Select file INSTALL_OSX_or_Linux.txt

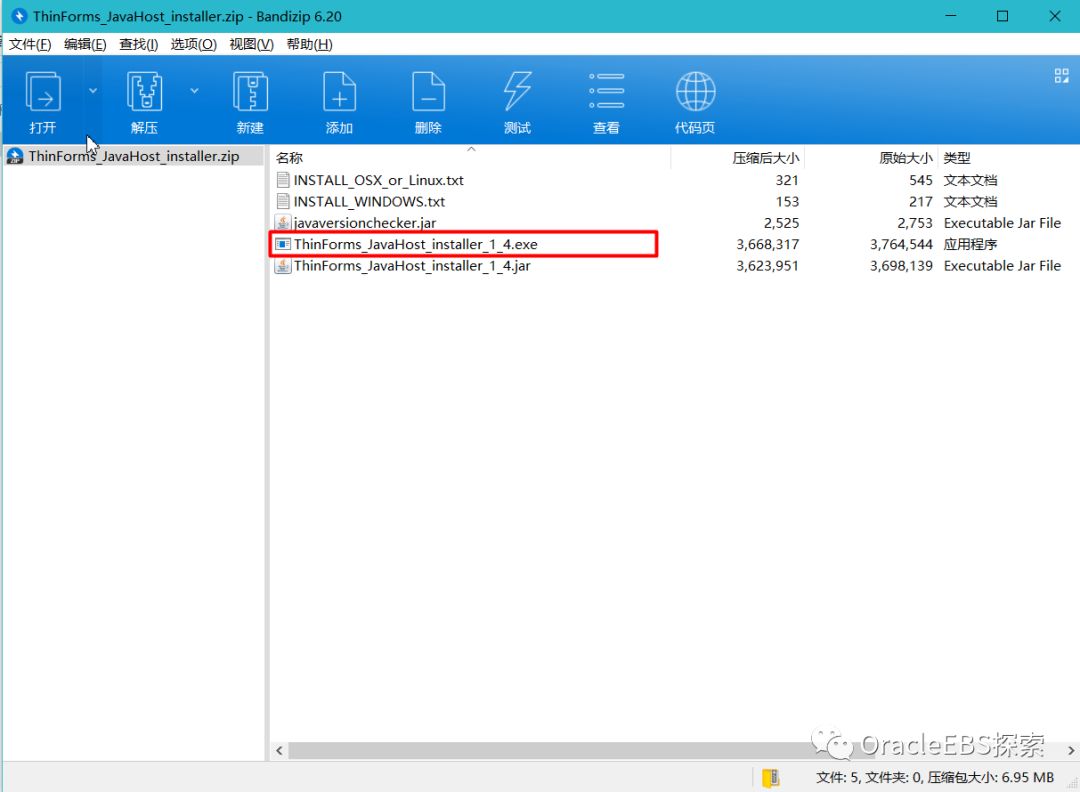pyautogui.click(x=378, y=180)
